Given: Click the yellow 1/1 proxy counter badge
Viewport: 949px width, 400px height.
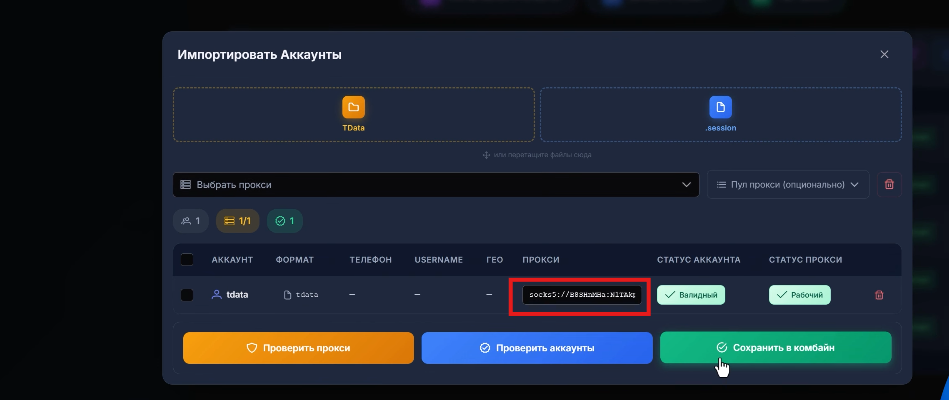Looking at the screenshot, I should pyautogui.click(x=238, y=221).
